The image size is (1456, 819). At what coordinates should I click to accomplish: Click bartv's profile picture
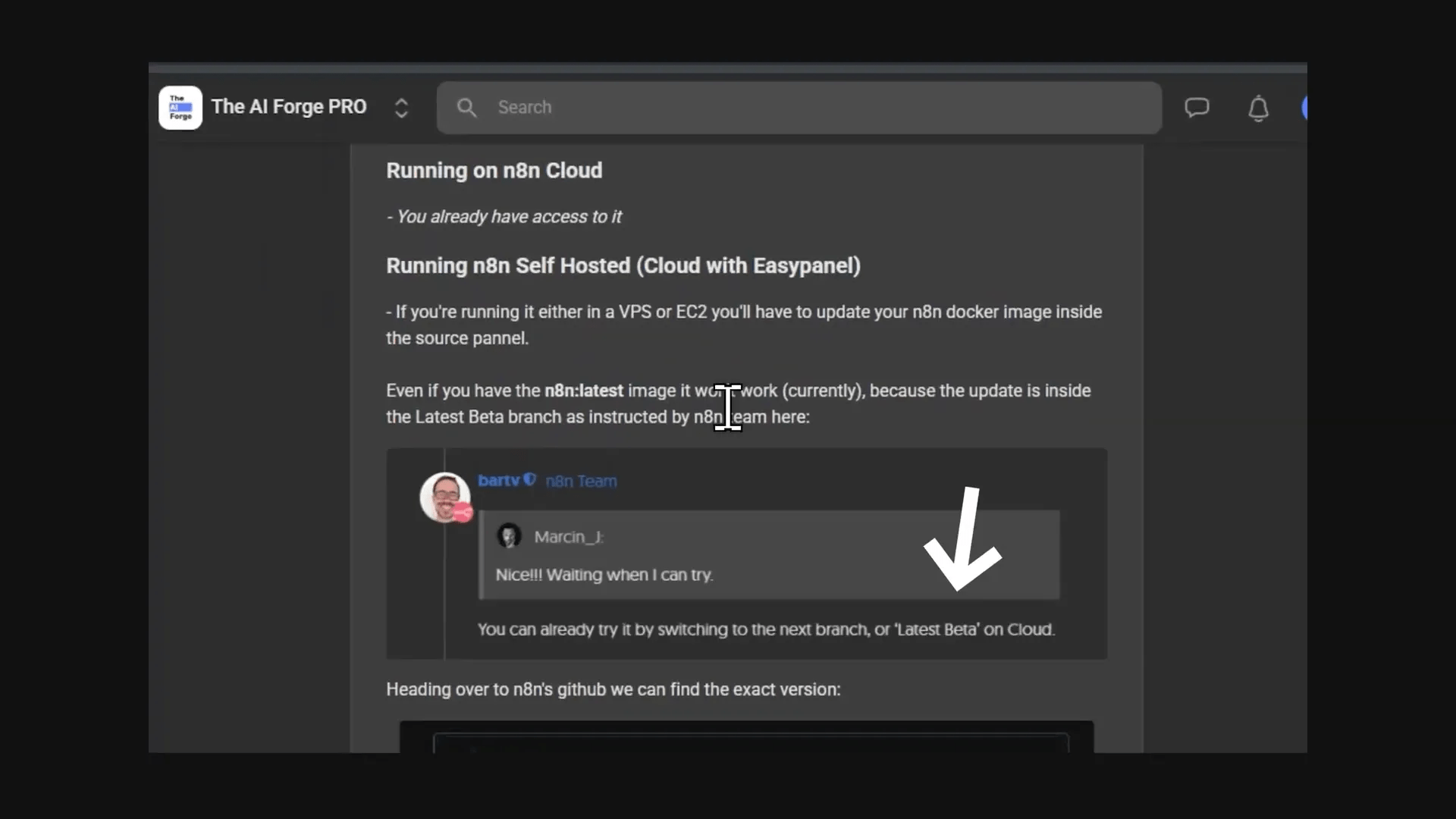click(x=445, y=497)
